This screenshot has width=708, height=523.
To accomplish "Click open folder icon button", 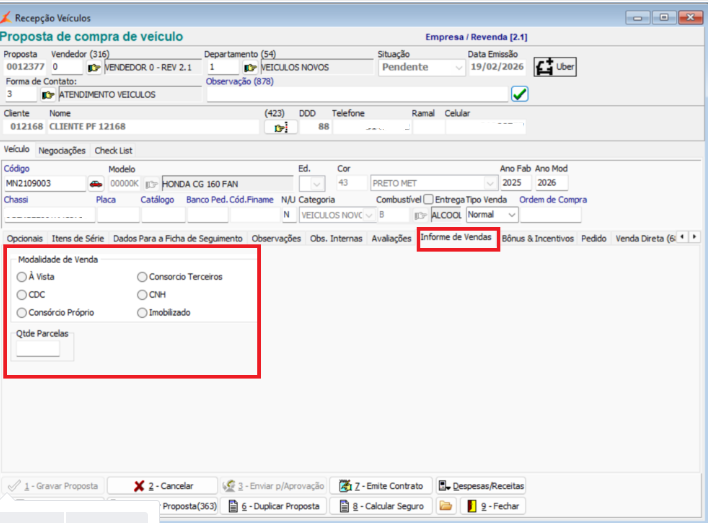I will (x=446, y=506).
